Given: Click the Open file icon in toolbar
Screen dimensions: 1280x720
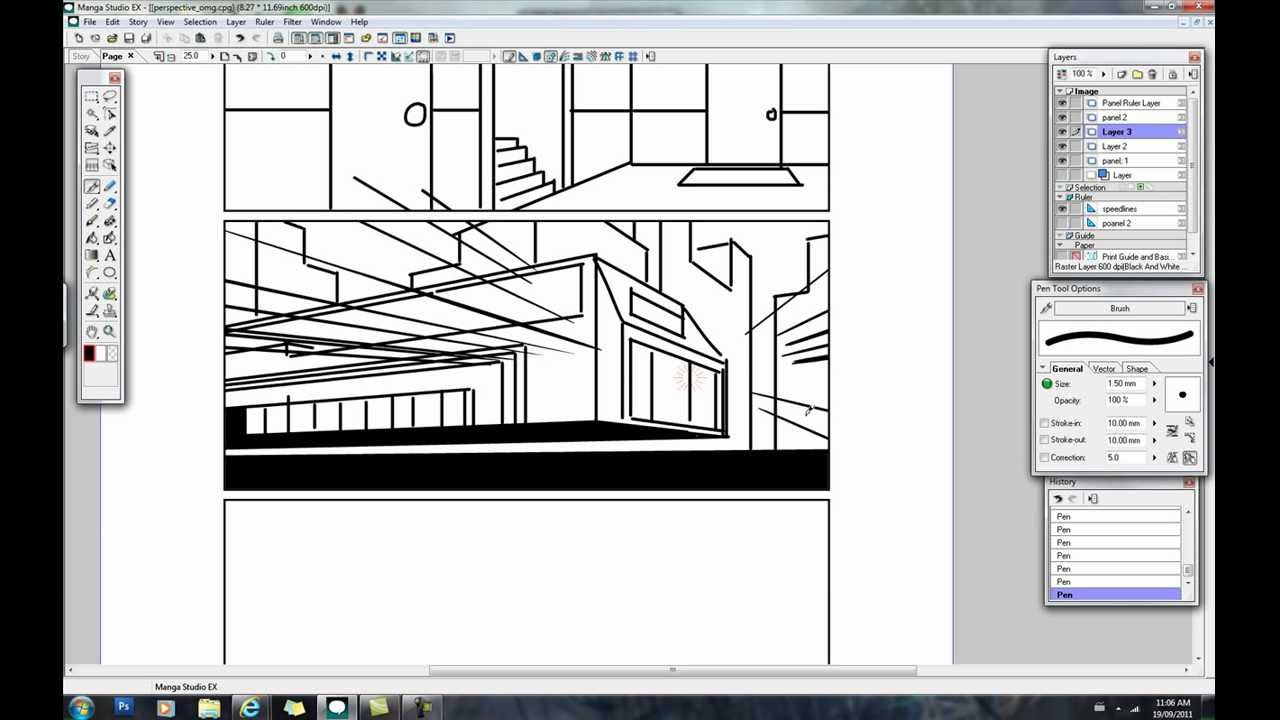Looking at the screenshot, I should click(112, 38).
